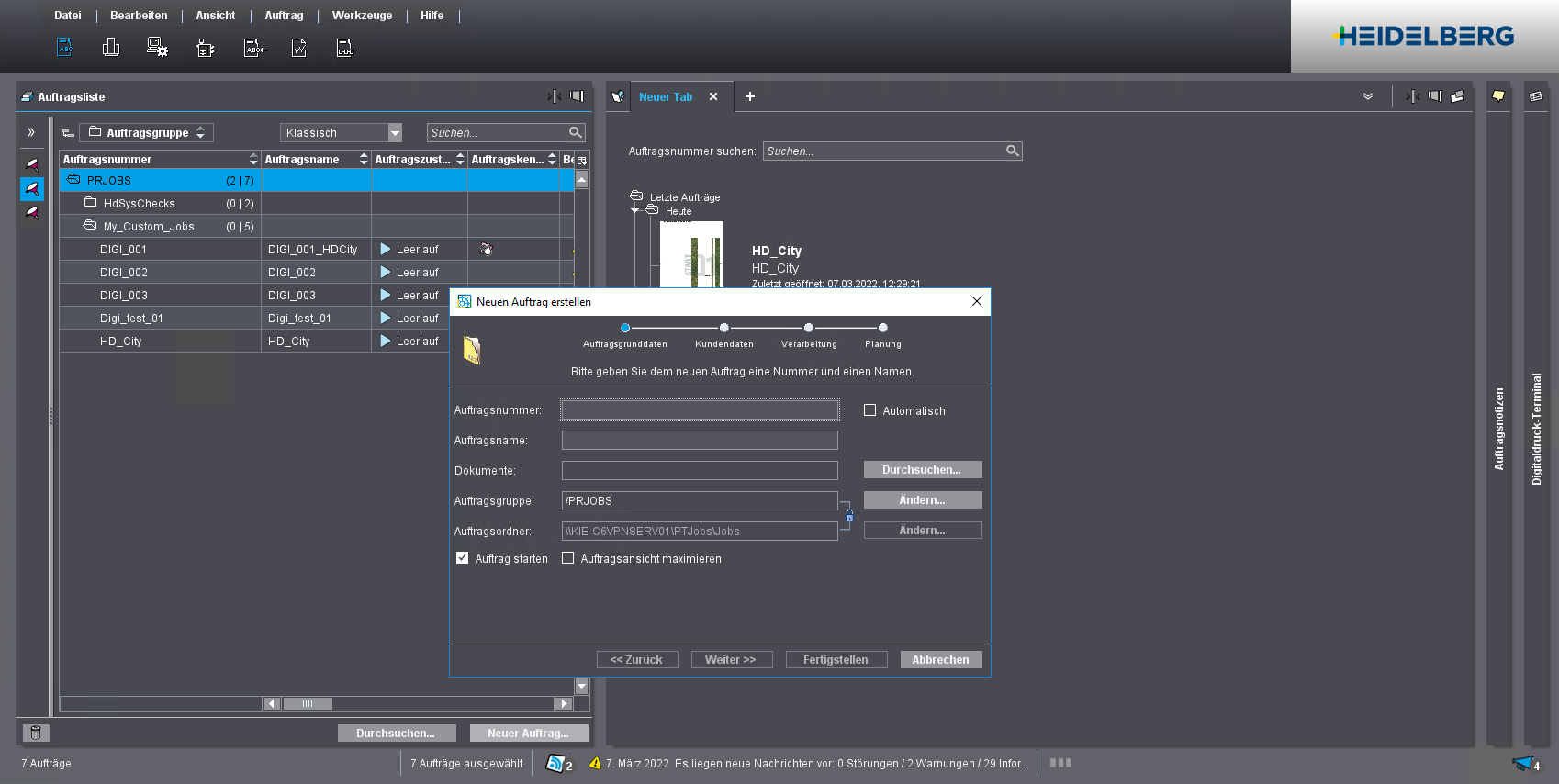Click the Planung wizard step marker
This screenshot has width=1559, height=784.
click(x=882, y=328)
